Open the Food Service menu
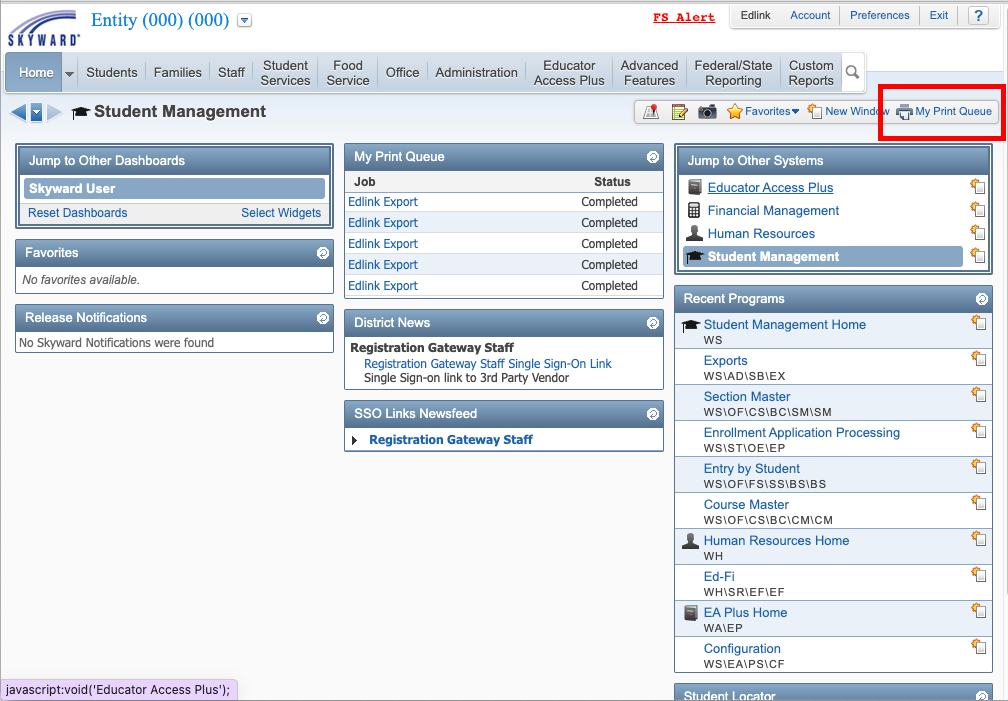1008x701 pixels. pyautogui.click(x=348, y=73)
